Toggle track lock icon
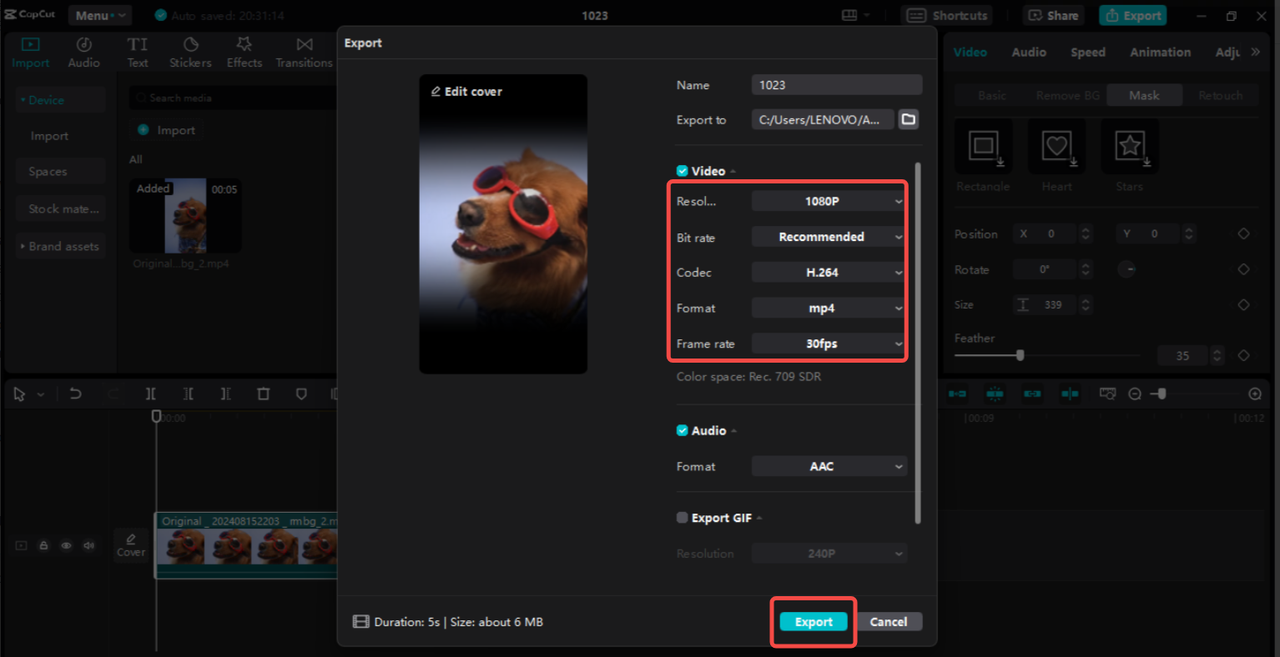The height and width of the screenshot is (657, 1280). point(44,546)
